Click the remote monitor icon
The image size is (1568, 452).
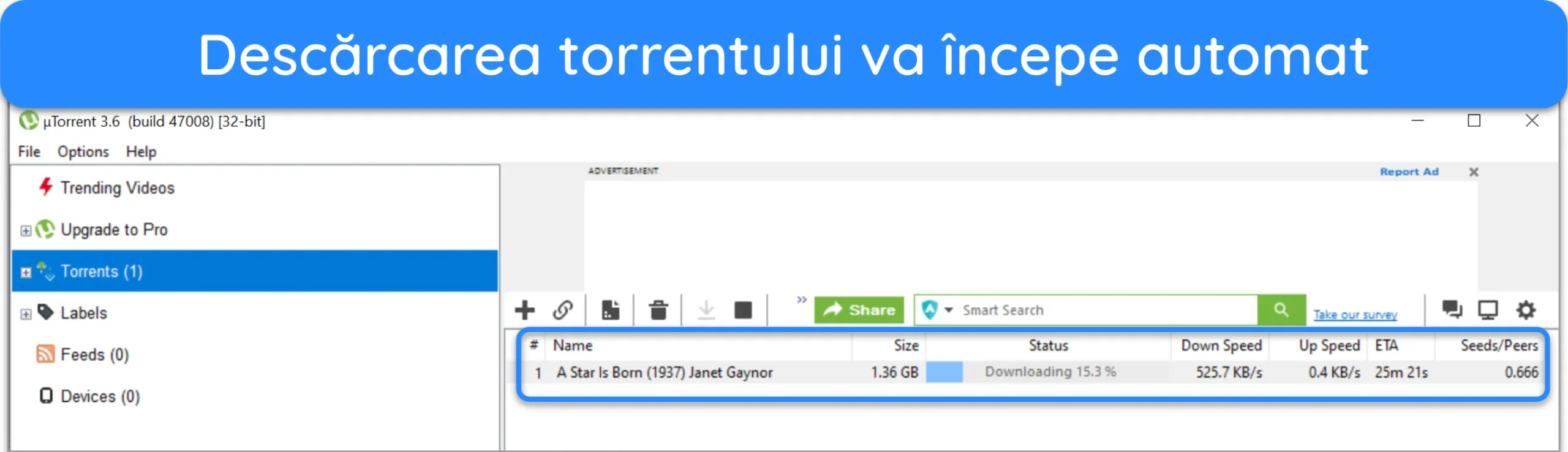(1488, 310)
